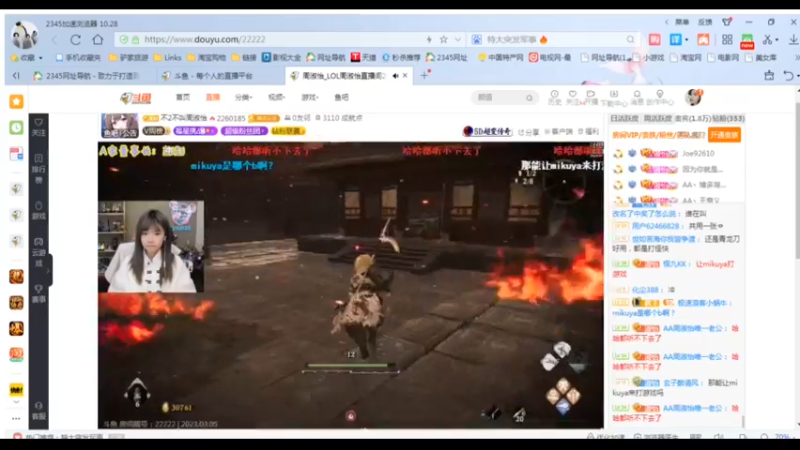Image resolution: width=800 pixels, height=450 pixels.
Task: Click the skin shirt icon in title bar
Action: 727,22
